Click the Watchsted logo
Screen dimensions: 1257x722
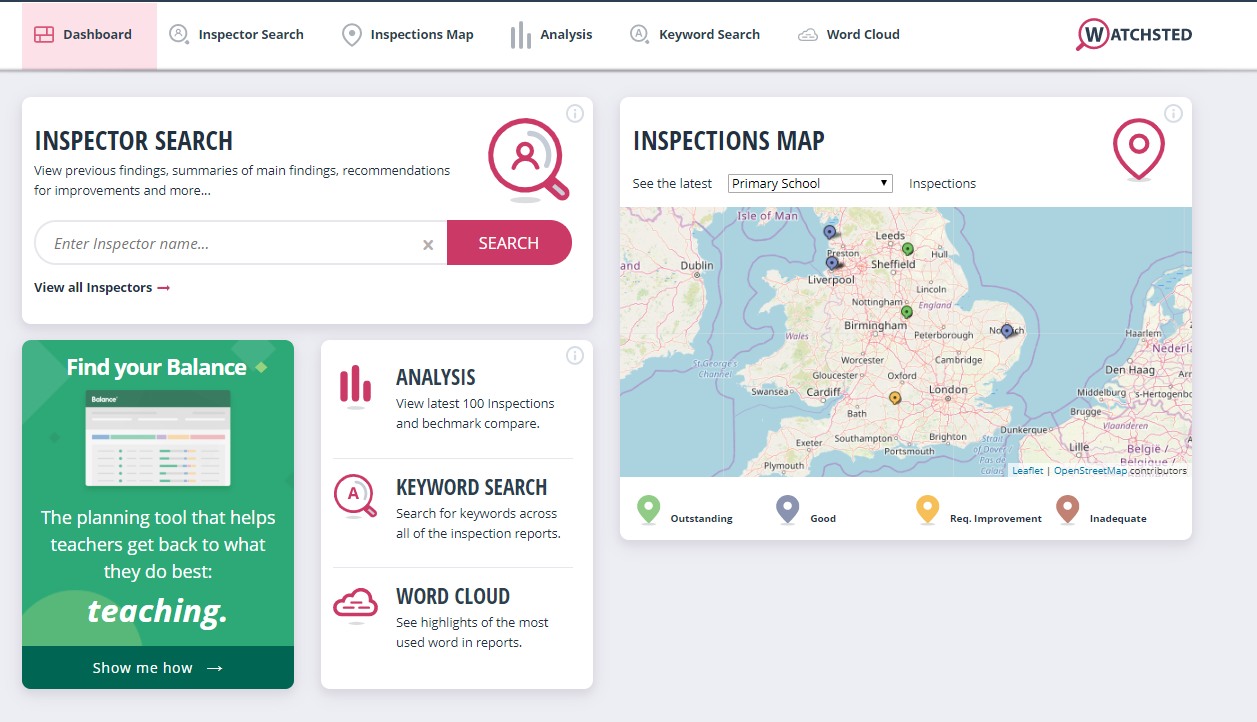[x=1134, y=35]
